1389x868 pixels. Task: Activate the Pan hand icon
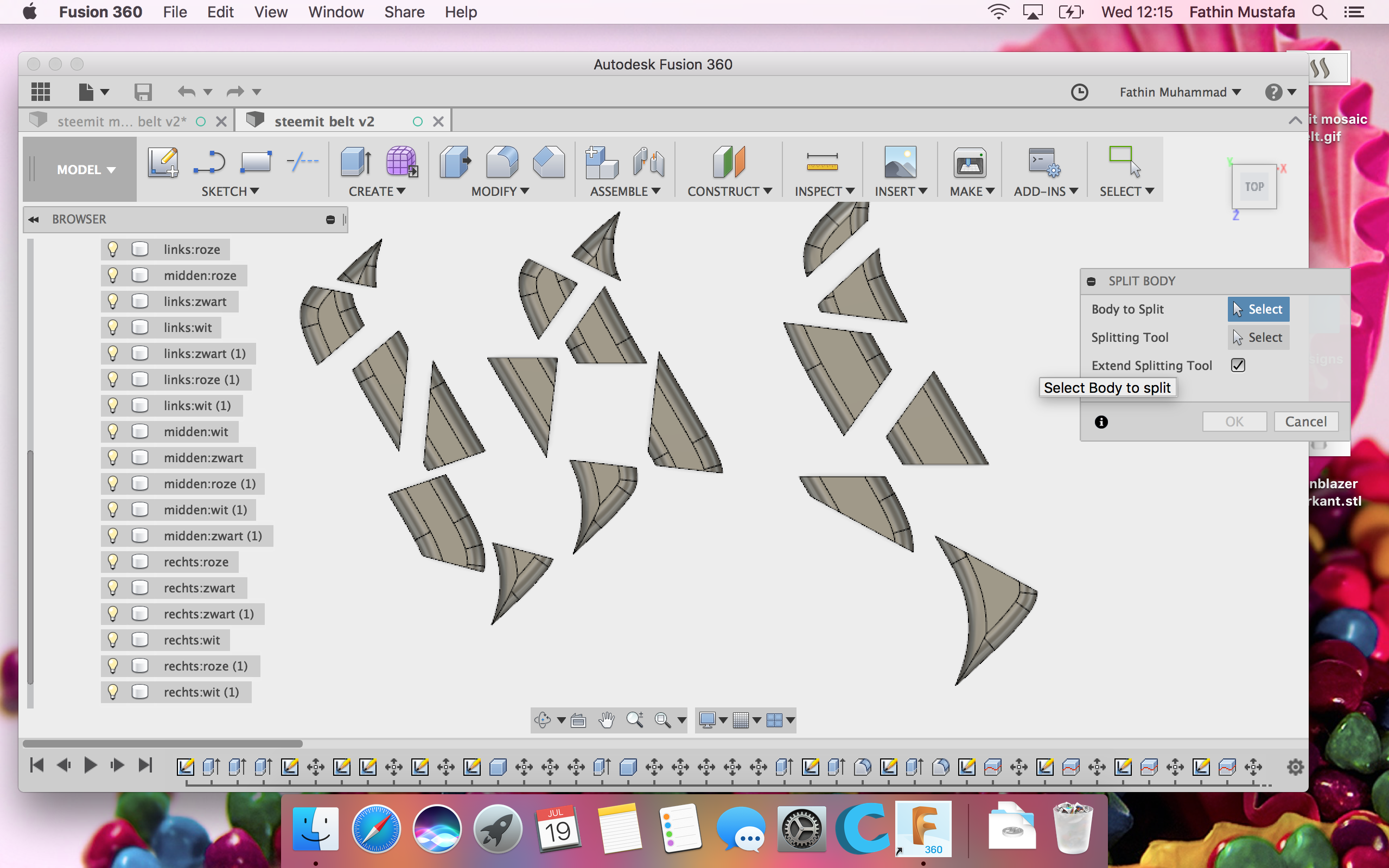606,719
